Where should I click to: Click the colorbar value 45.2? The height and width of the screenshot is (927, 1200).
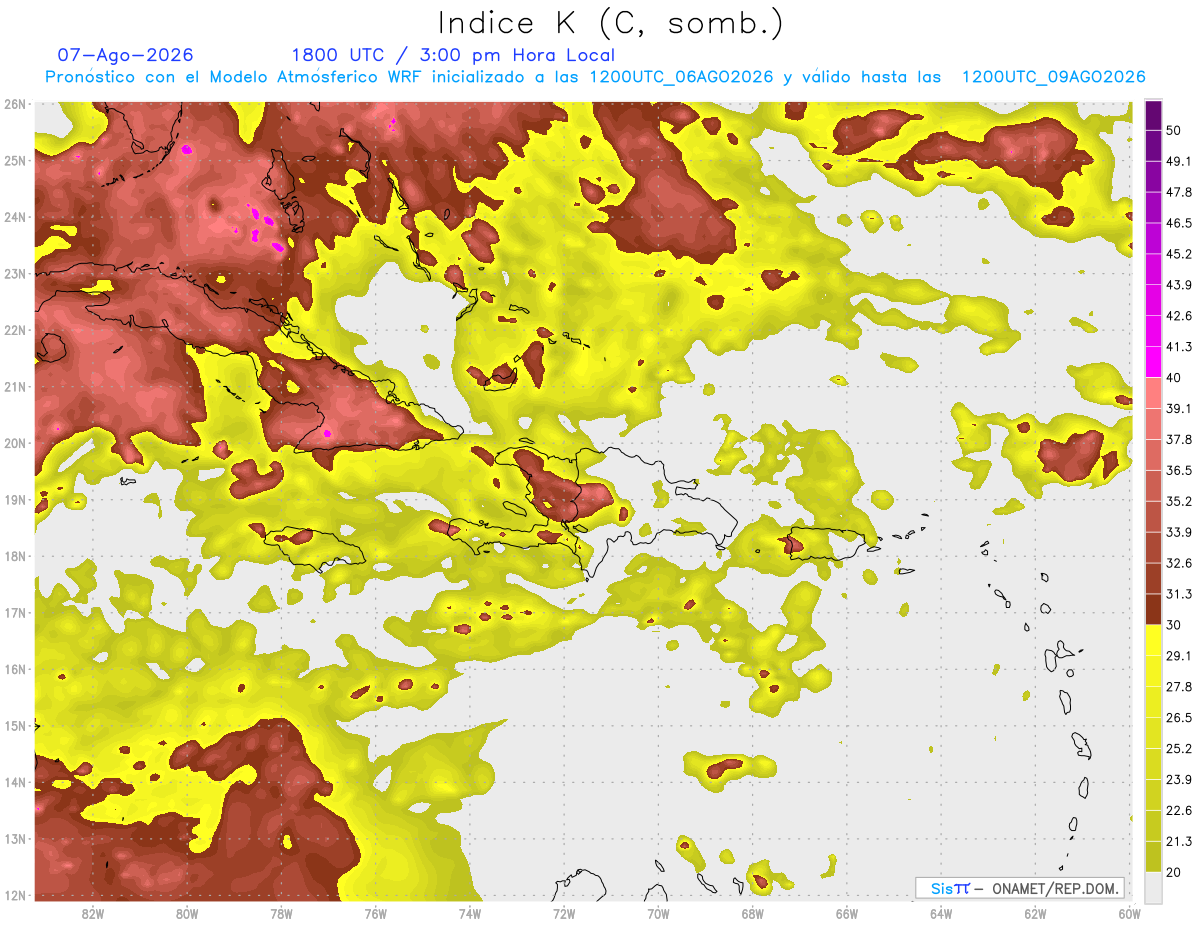click(1179, 254)
